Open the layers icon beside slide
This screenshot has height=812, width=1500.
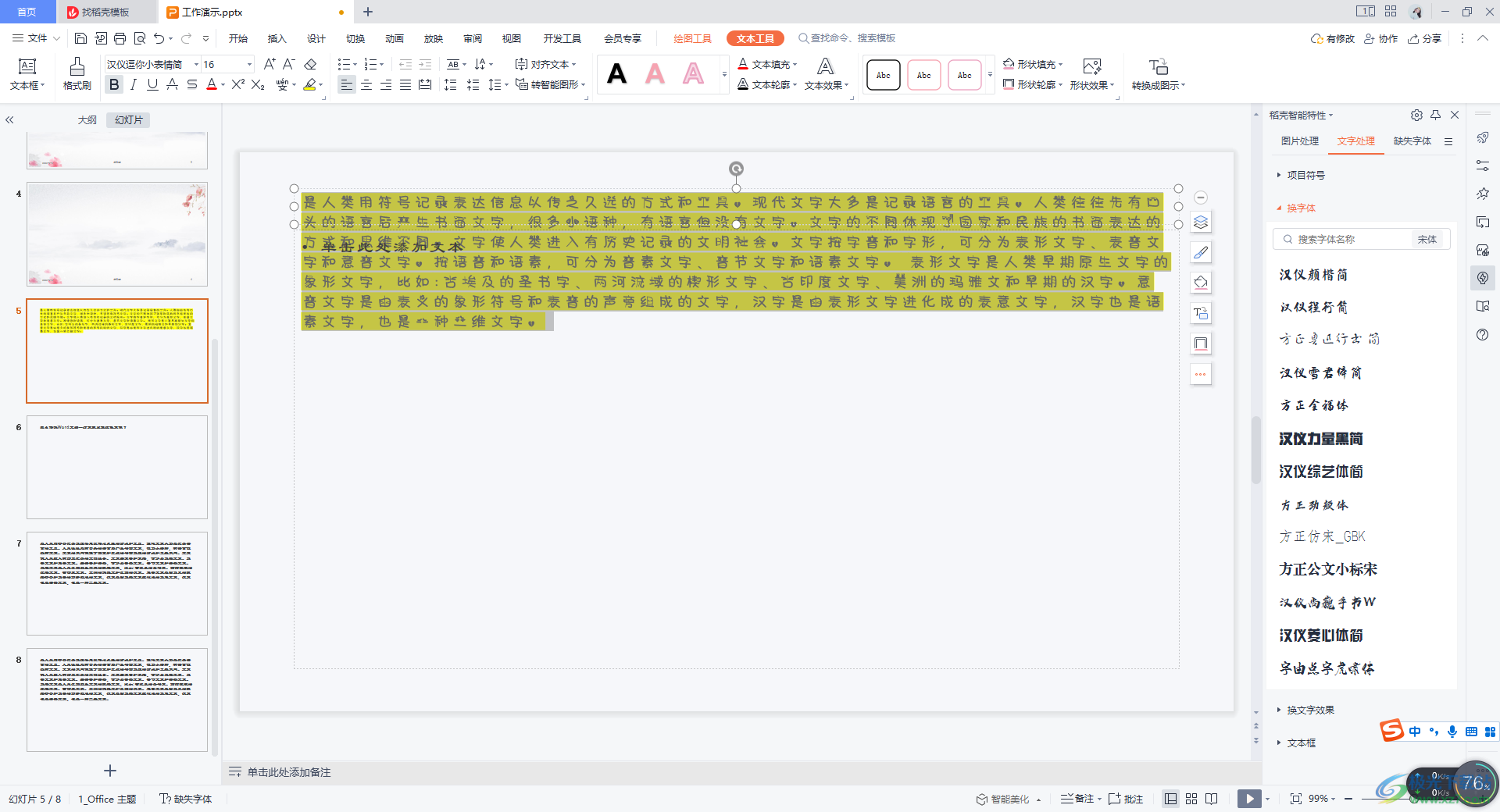pos(1201,223)
